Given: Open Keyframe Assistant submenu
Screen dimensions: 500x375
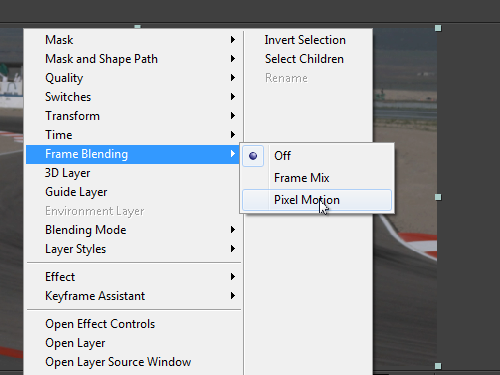Looking at the screenshot, I should [133, 296].
